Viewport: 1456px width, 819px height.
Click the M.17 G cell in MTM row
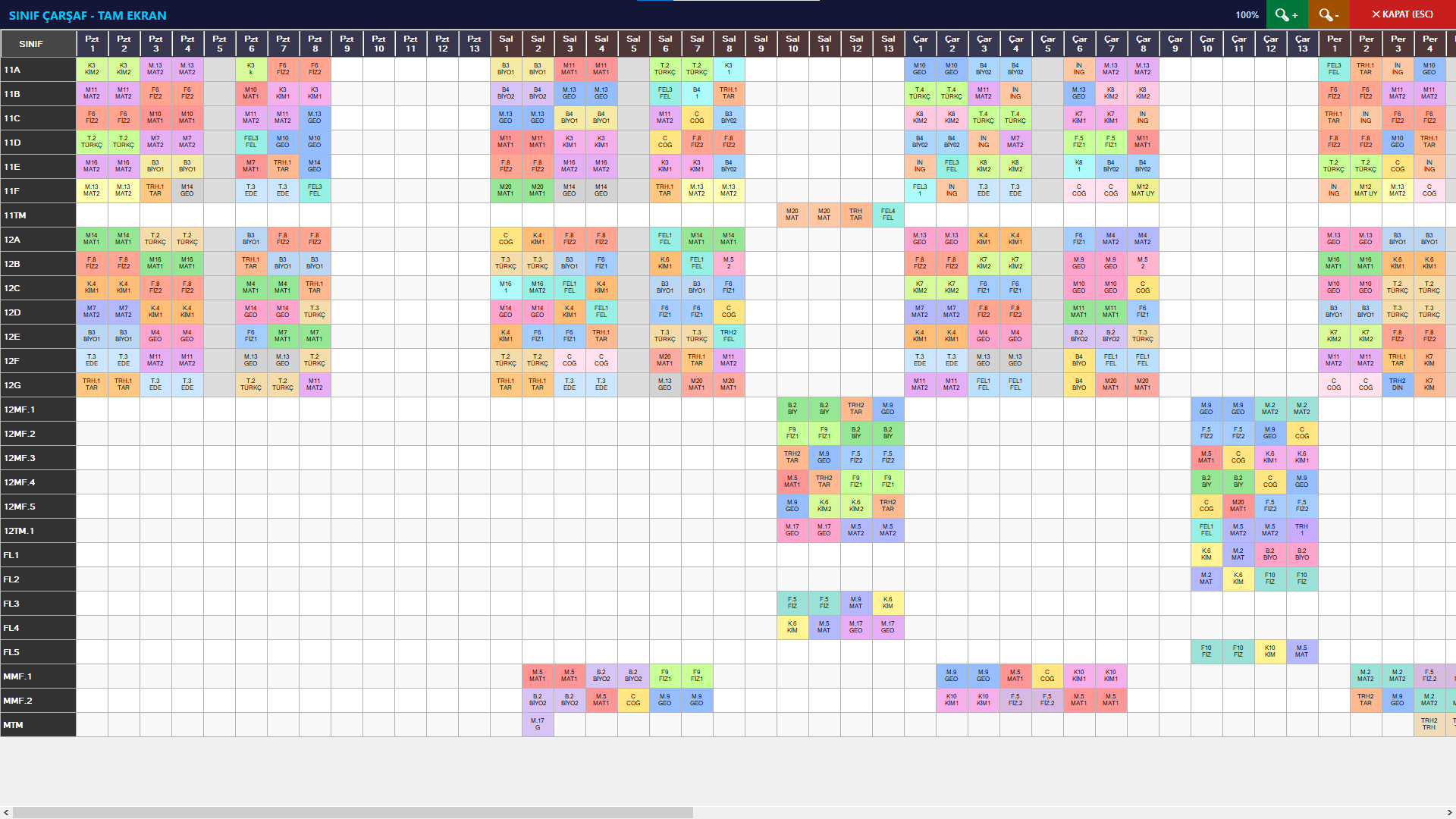coord(538,725)
